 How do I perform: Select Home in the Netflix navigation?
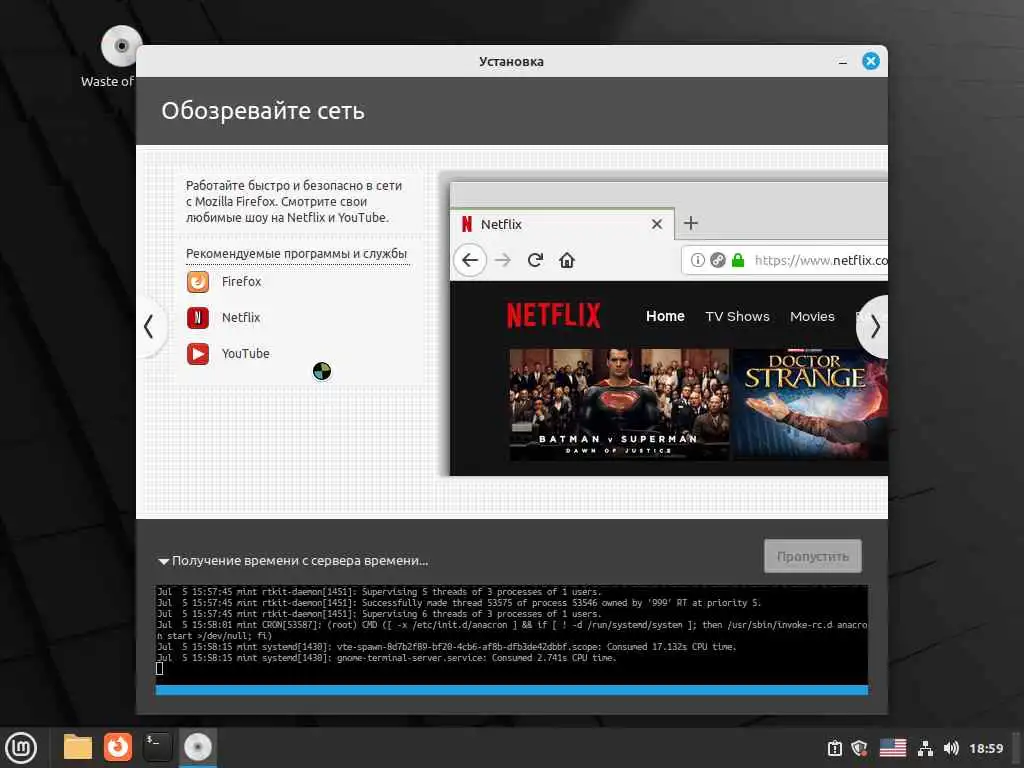[x=665, y=316]
